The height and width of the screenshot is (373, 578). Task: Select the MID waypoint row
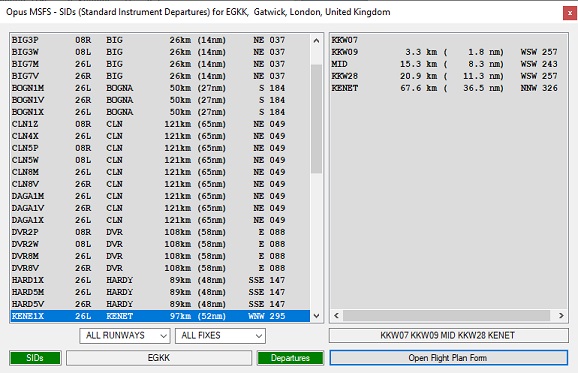point(449,64)
